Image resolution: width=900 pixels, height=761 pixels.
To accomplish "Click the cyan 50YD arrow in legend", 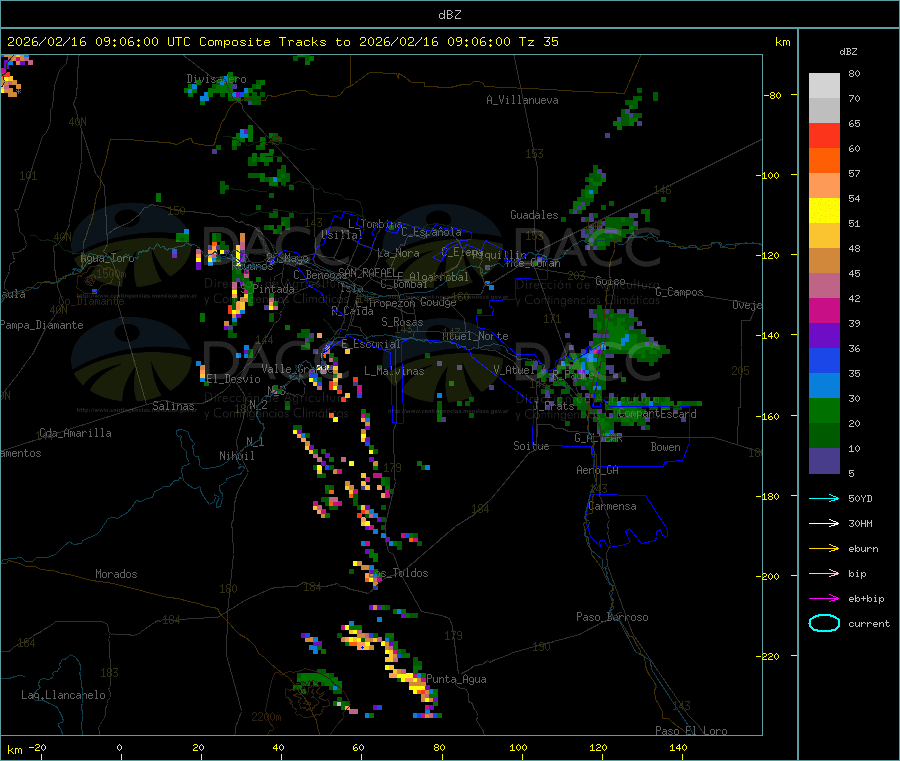I will 824,498.
